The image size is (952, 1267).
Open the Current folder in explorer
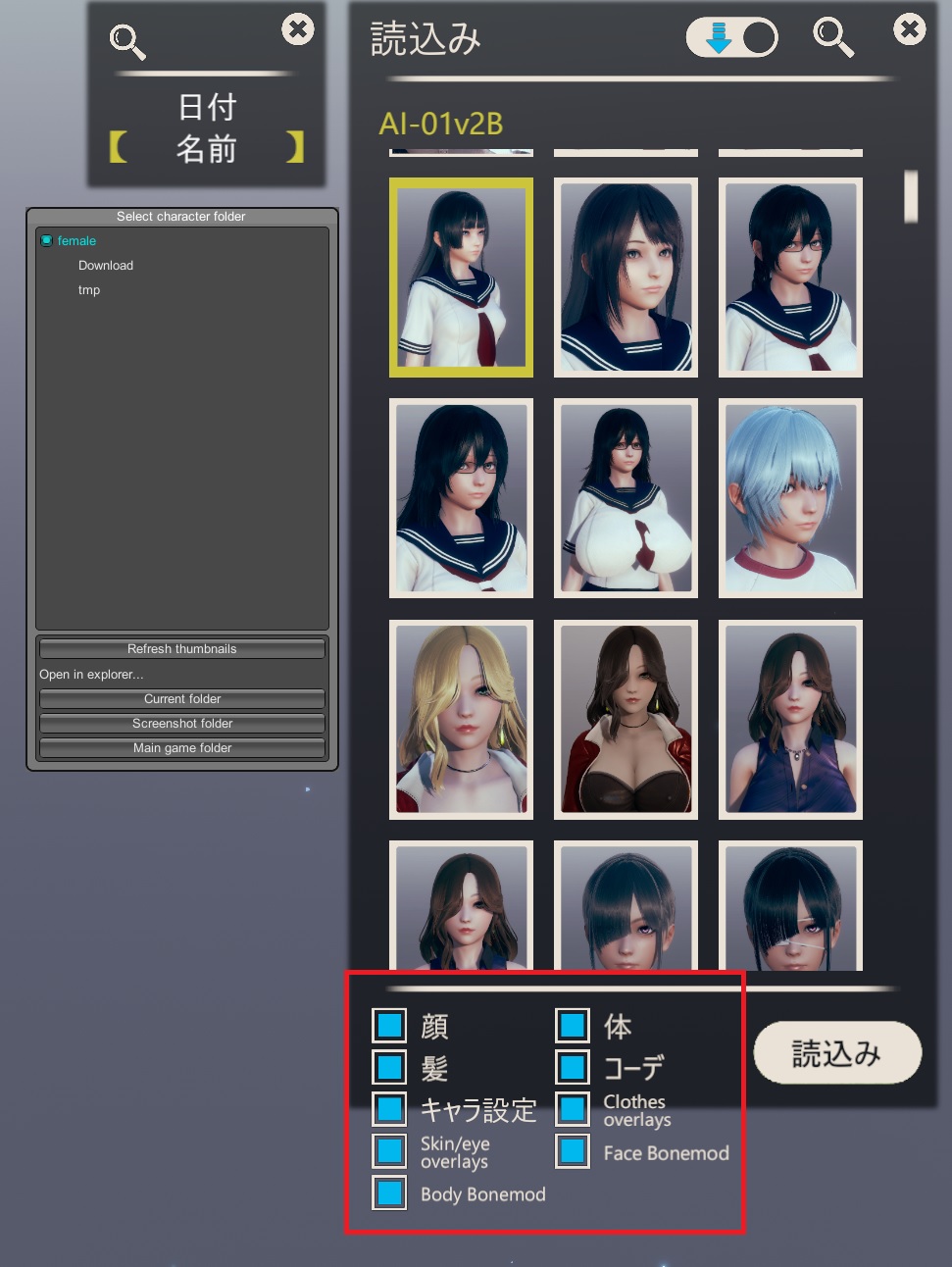point(182,699)
